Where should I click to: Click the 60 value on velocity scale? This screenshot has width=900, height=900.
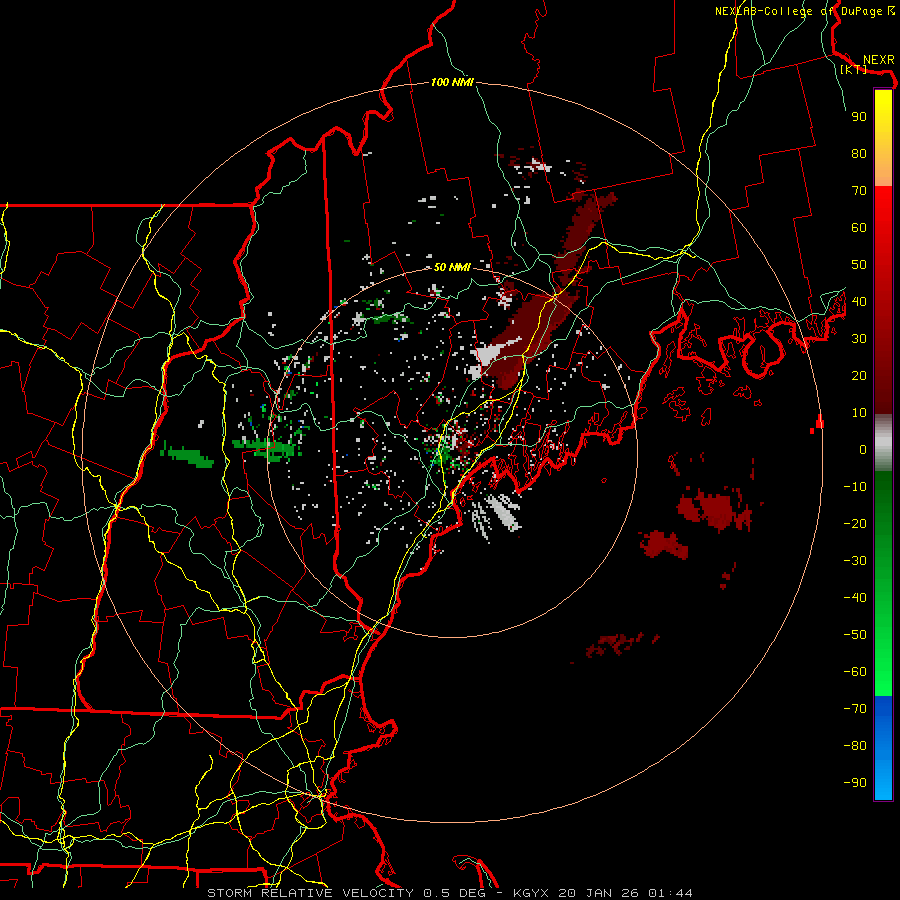coord(859,227)
